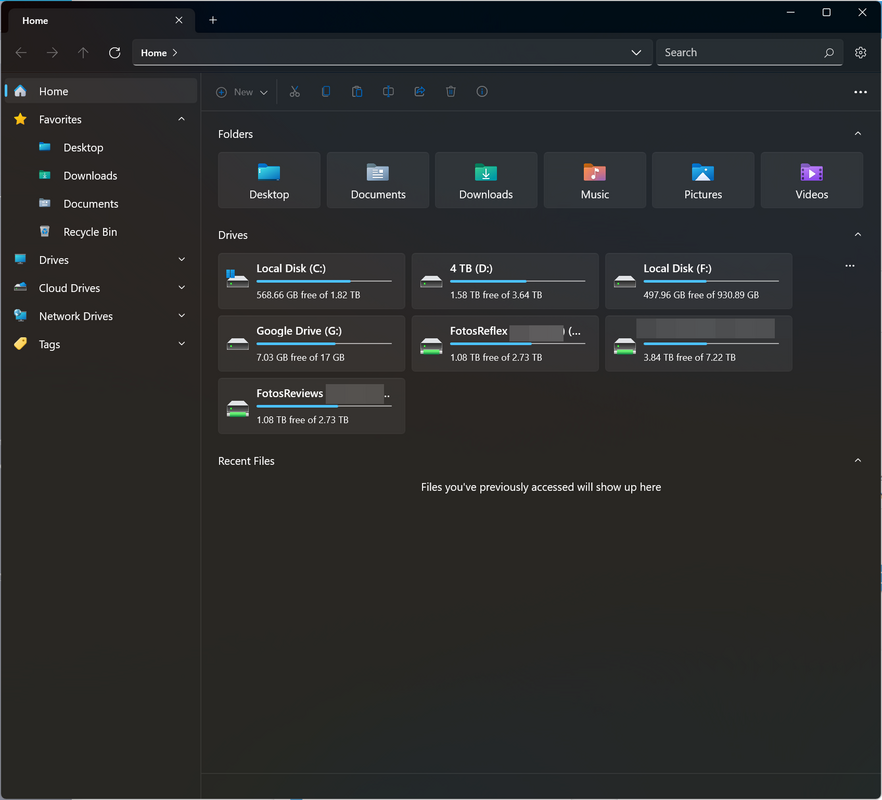Open Drives section more options ellipsis

pos(850,266)
